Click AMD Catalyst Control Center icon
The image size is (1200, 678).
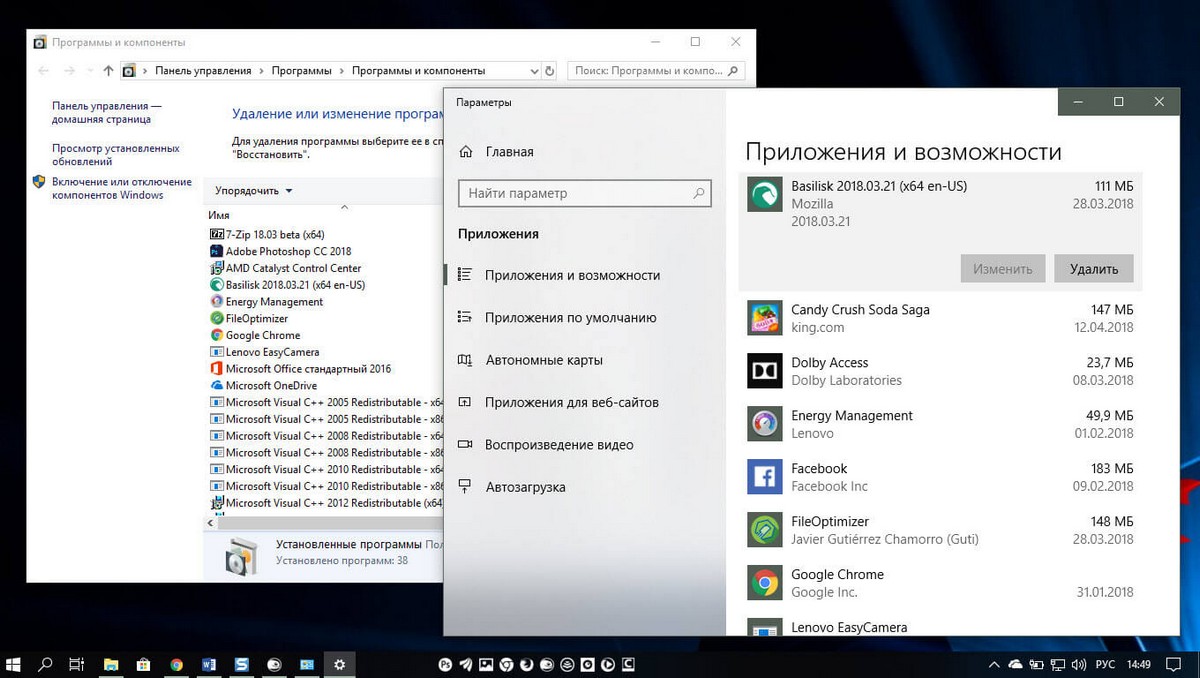(x=216, y=268)
